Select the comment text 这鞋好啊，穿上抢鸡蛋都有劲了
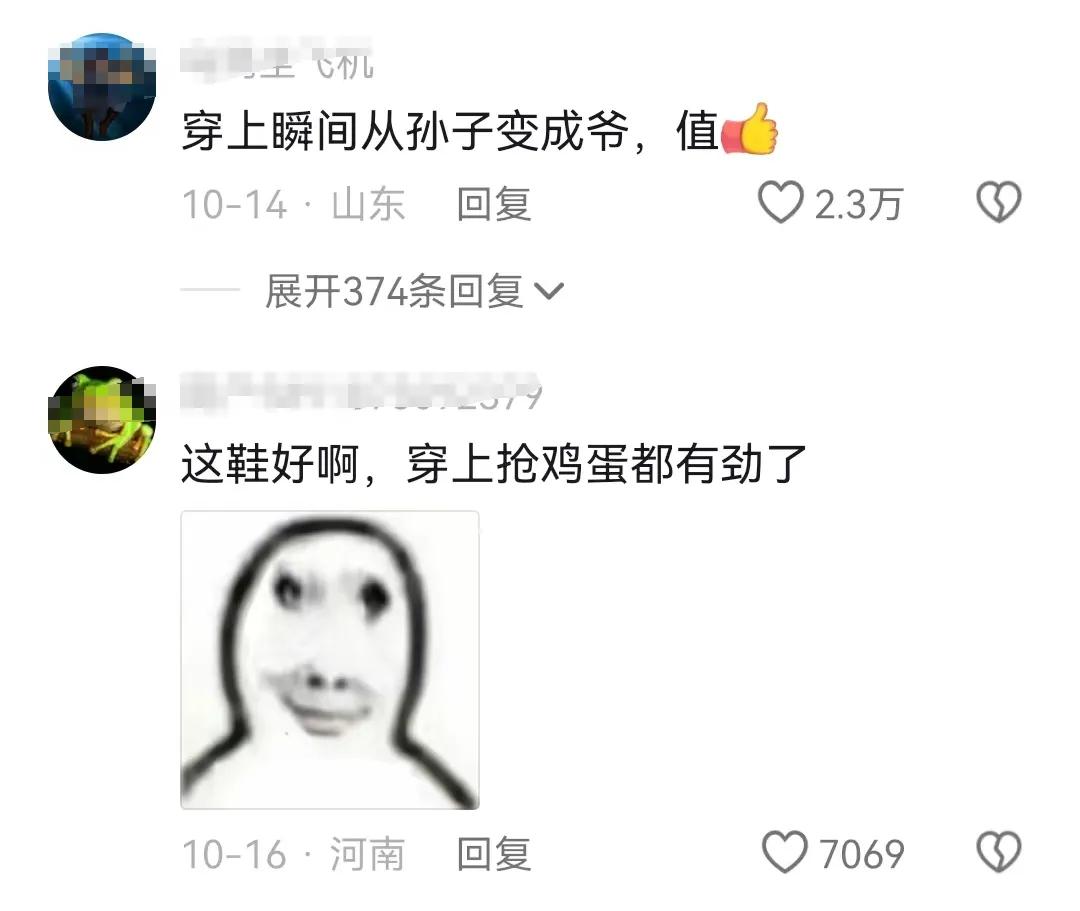The image size is (1080, 911). [x=494, y=464]
